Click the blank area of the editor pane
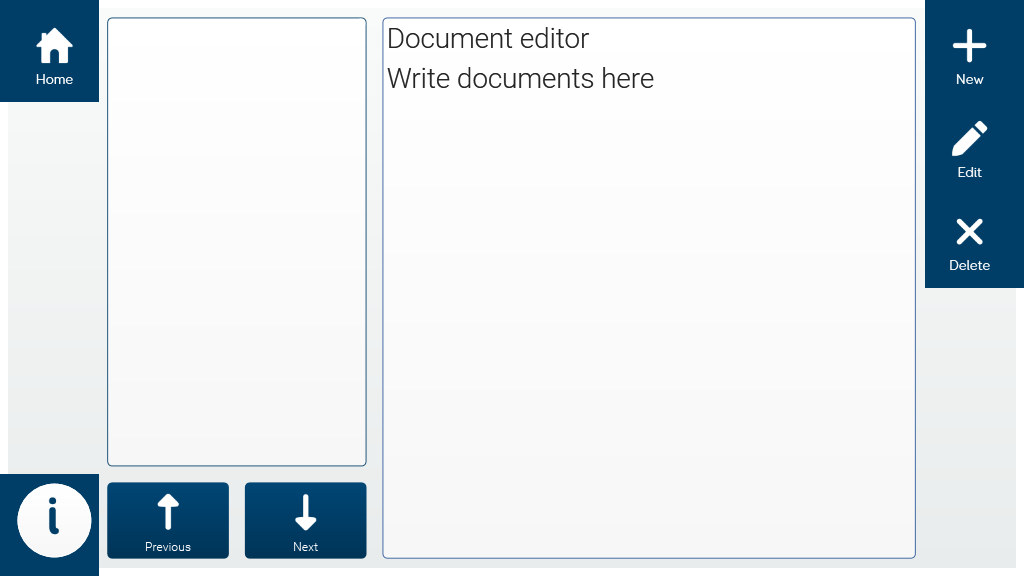The width and height of the screenshot is (1024, 576). (x=648, y=327)
